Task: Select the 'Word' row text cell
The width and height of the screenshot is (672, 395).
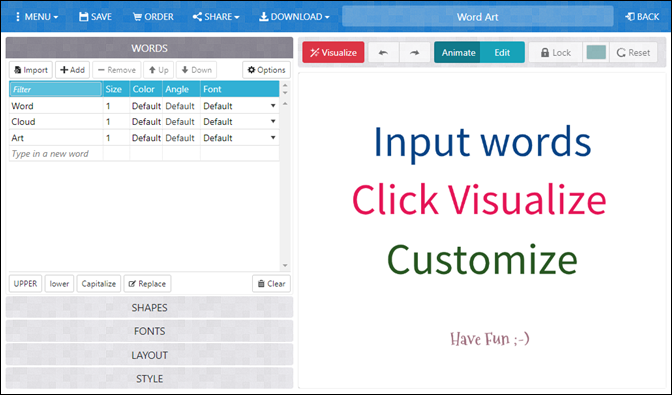Action: pos(56,106)
